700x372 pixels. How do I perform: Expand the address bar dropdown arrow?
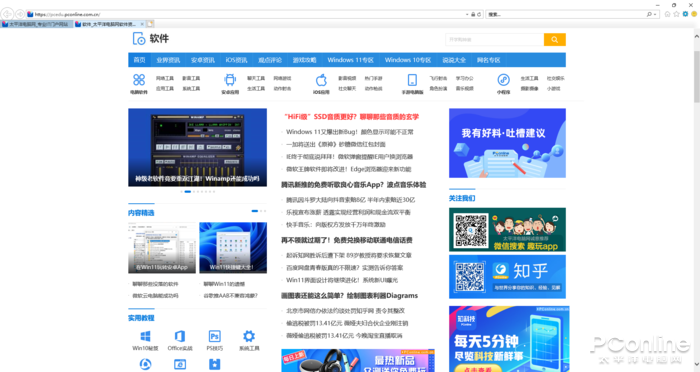467,14
